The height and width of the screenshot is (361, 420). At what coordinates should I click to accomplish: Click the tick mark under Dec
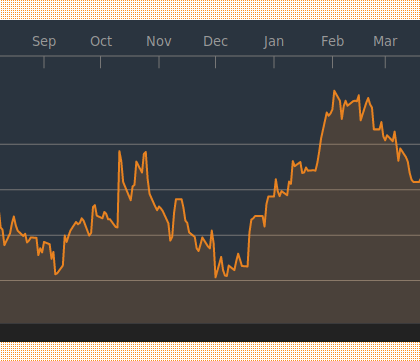pyautogui.click(x=215, y=62)
